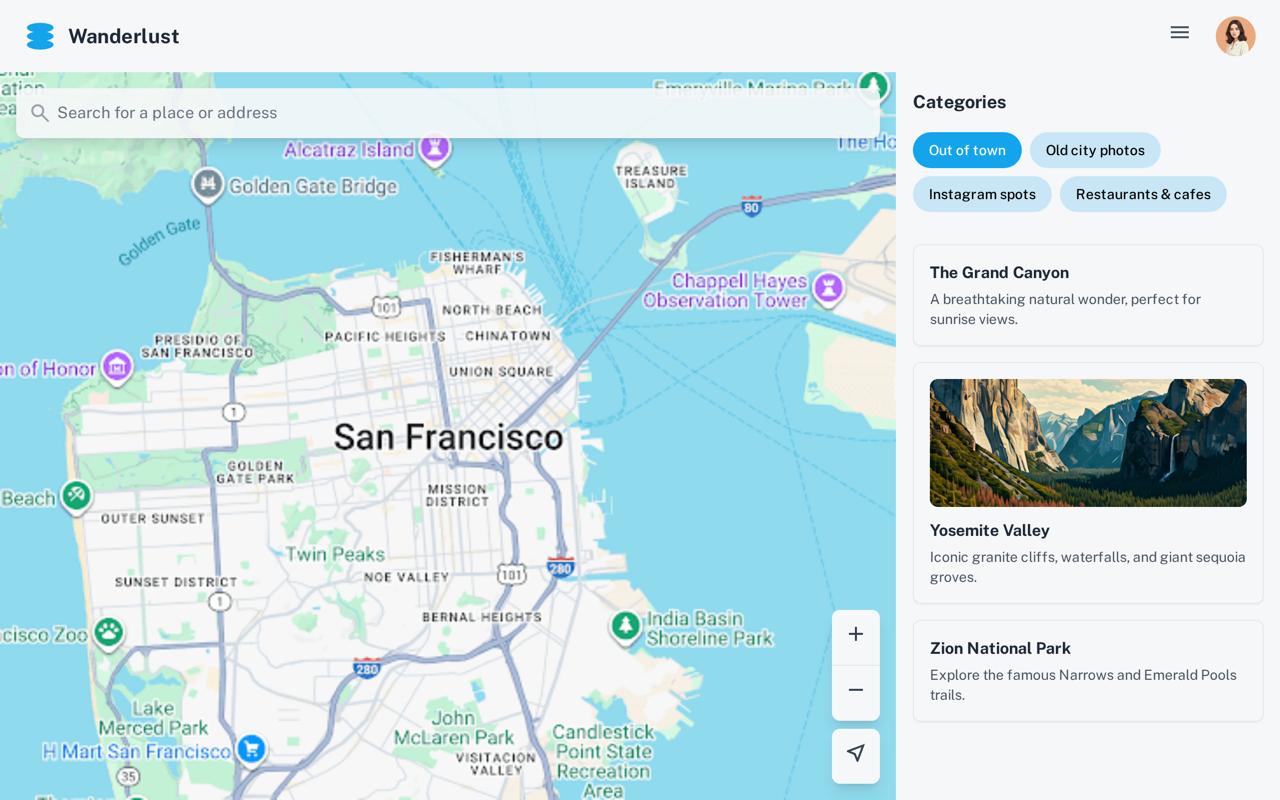Click the Yosemite Valley photo

(x=1087, y=443)
